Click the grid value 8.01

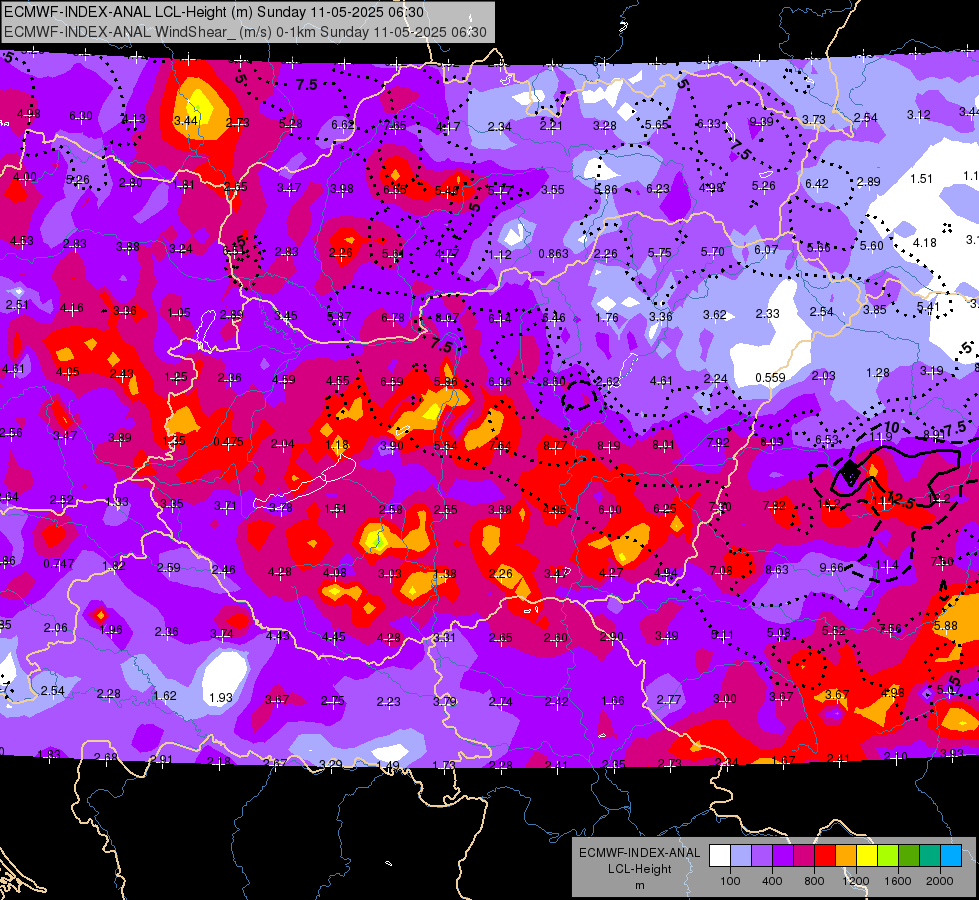point(663,444)
